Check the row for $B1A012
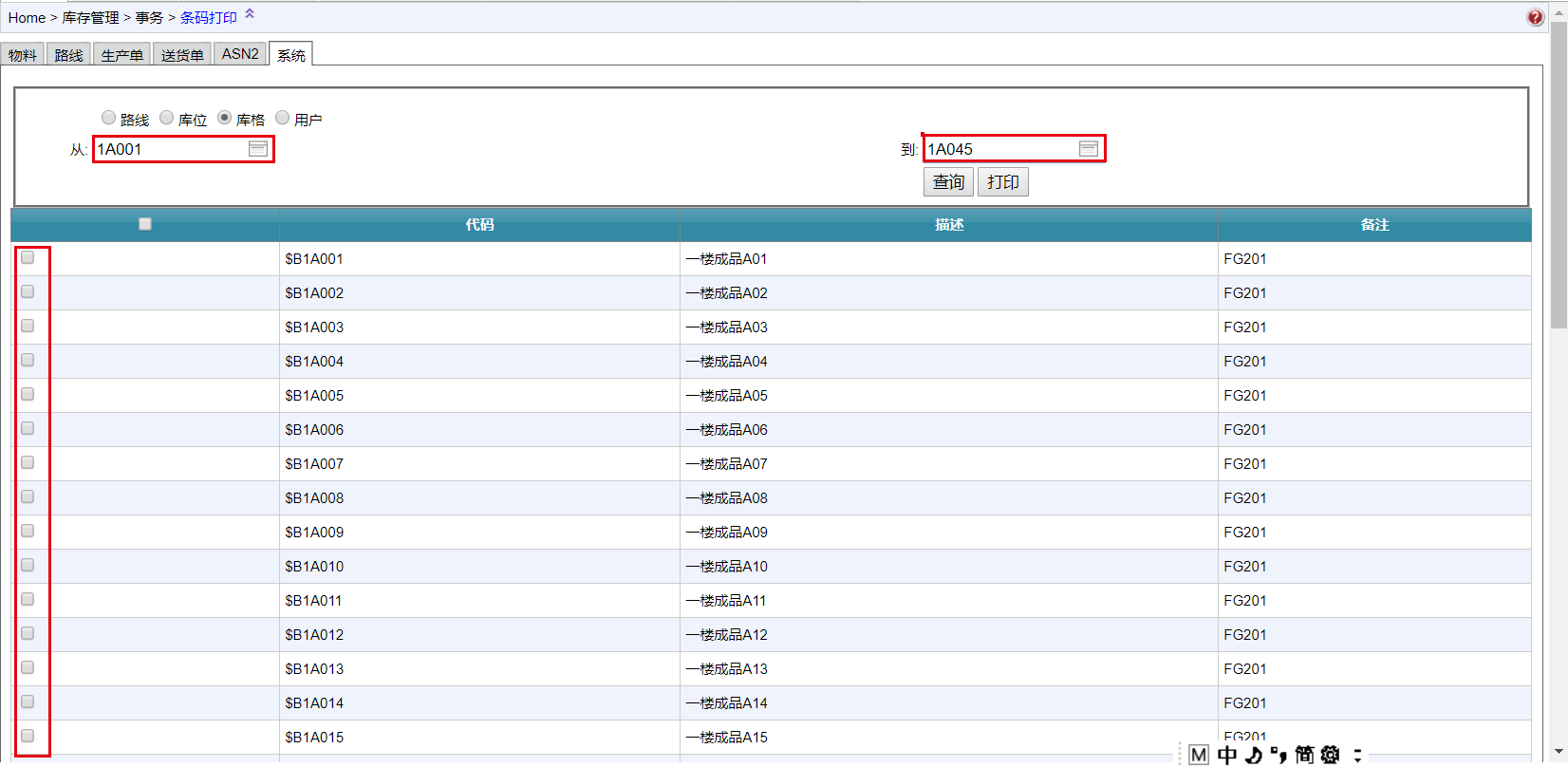1568x767 pixels. pyautogui.click(x=28, y=633)
